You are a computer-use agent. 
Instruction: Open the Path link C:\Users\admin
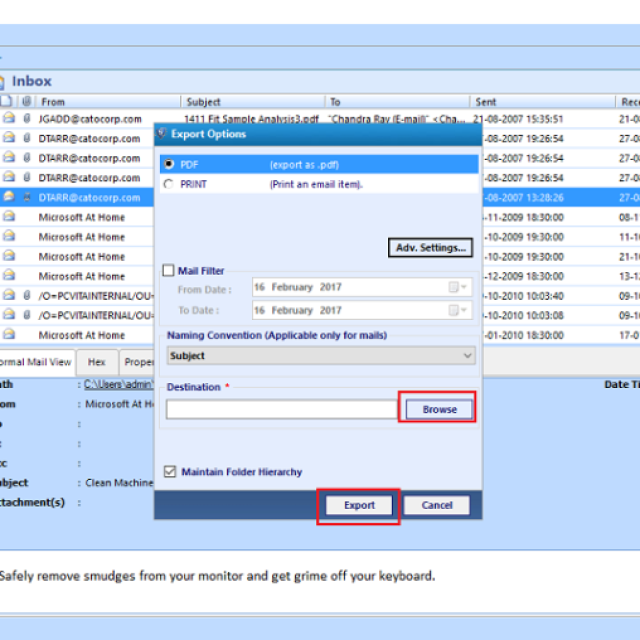click(x=119, y=384)
